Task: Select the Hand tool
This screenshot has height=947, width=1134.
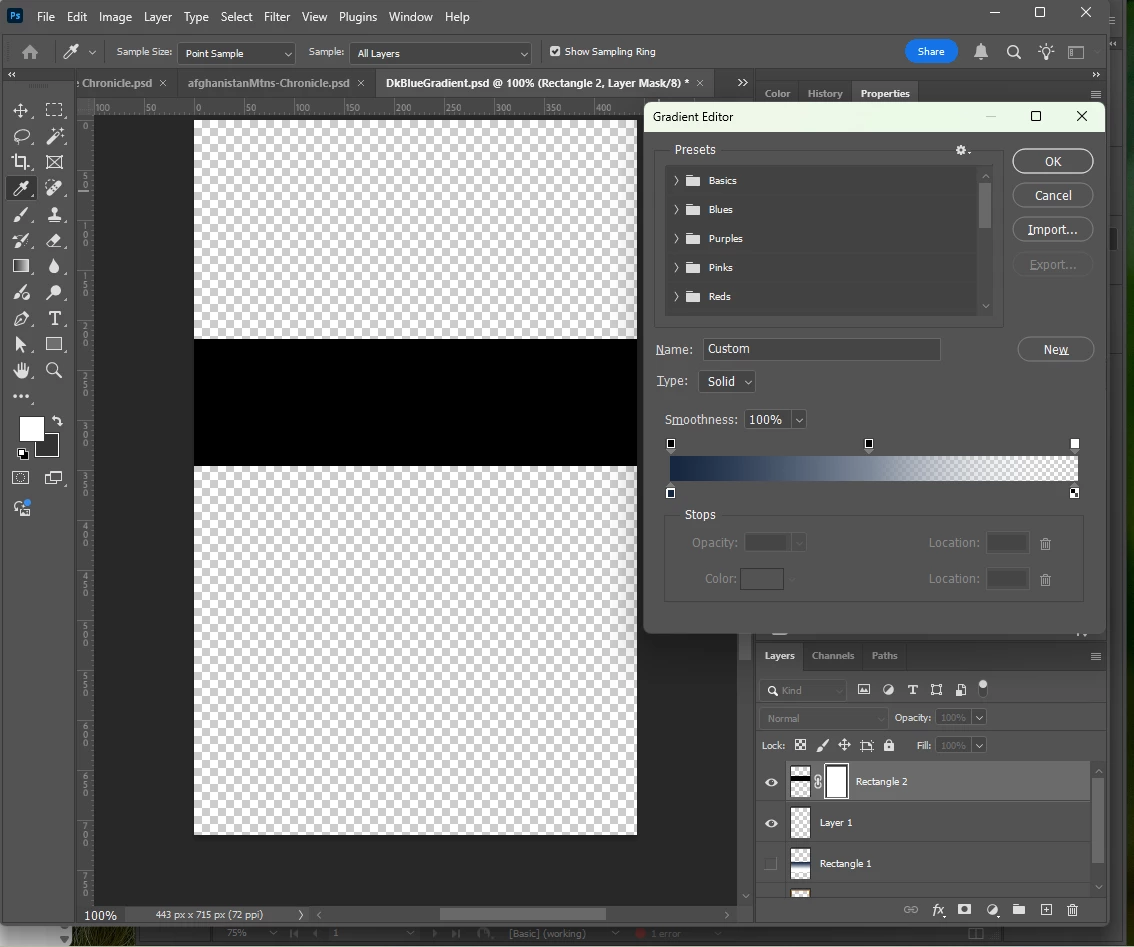Action: point(21,370)
